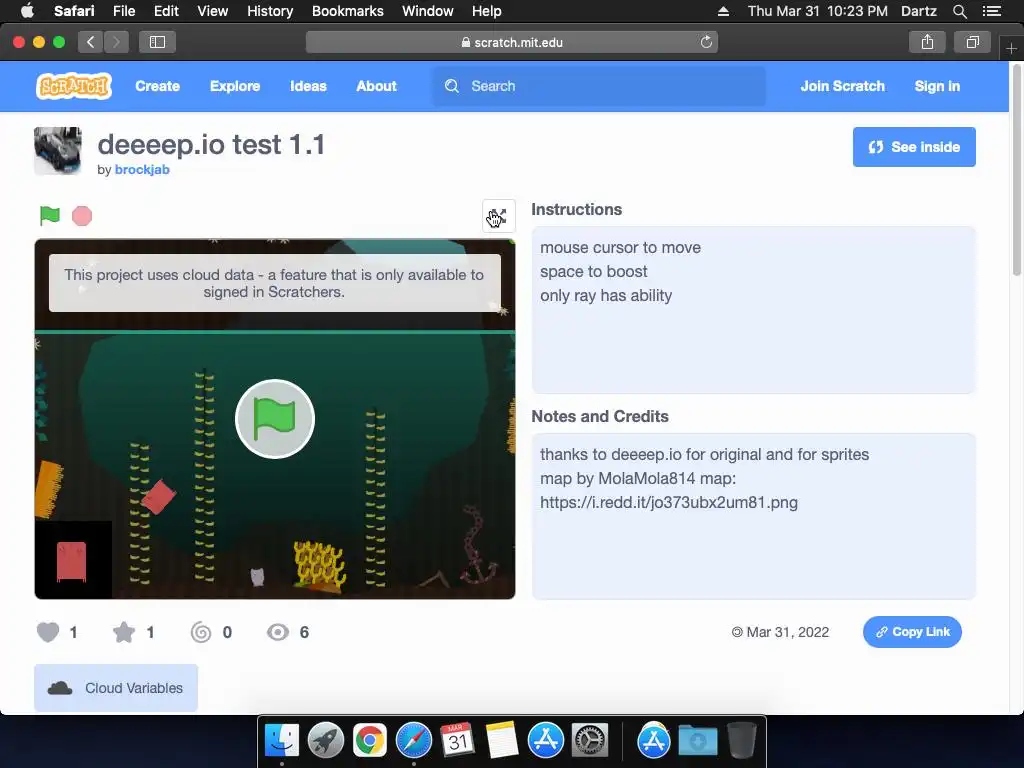Open the Bookmarks menu
The width and height of the screenshot is (1024, 768).
[x=347, y=11]
